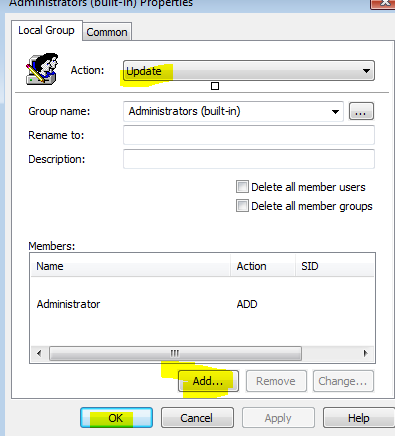Click the right scroll arrow in Members list

366,353
